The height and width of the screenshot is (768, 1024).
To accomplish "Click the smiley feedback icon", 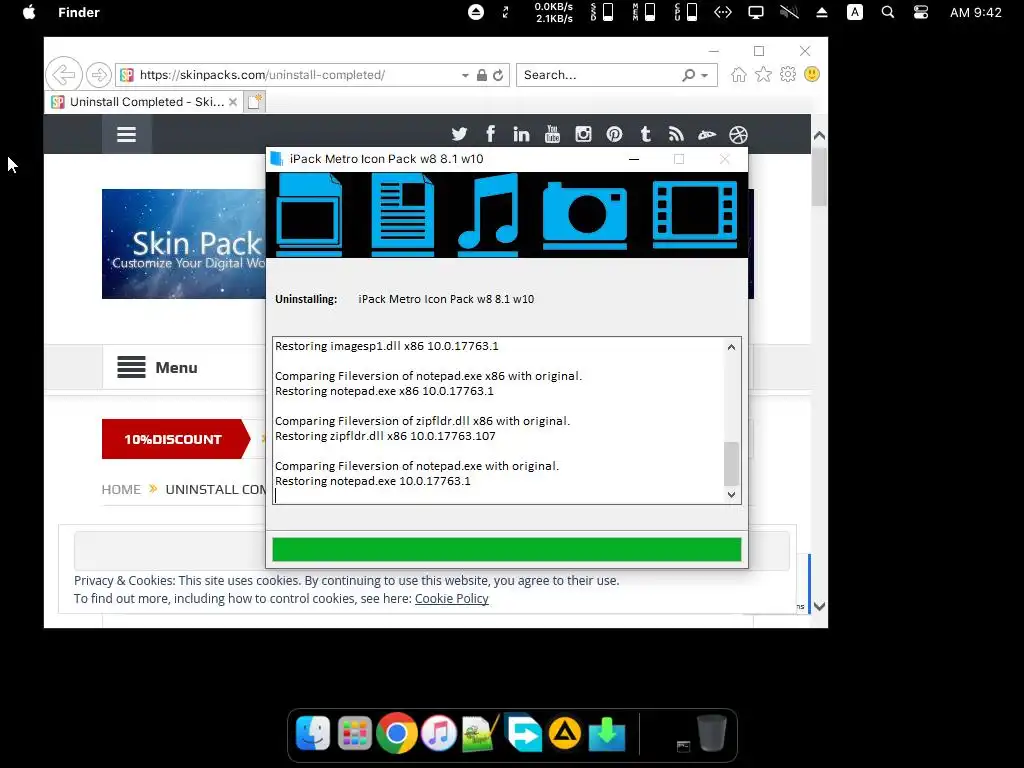I will [812, 74].
